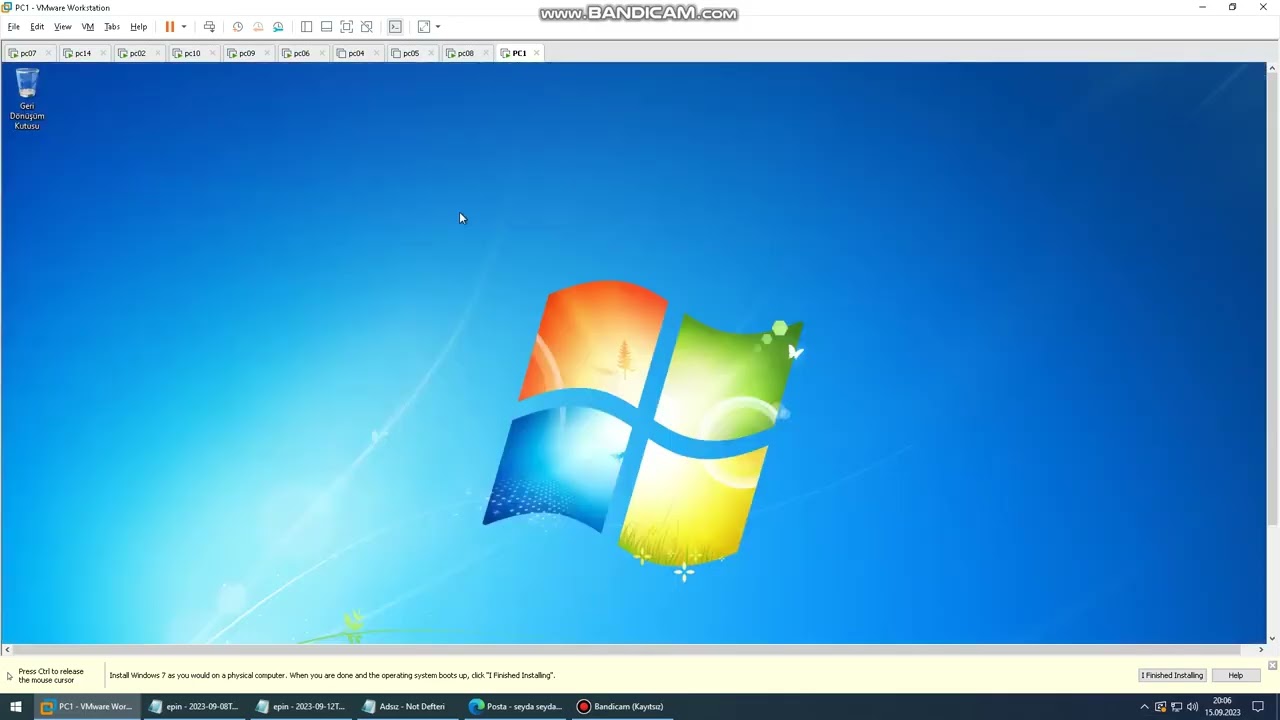
Task: Click the stretch guest display icon
Action: tap(424, 27)
